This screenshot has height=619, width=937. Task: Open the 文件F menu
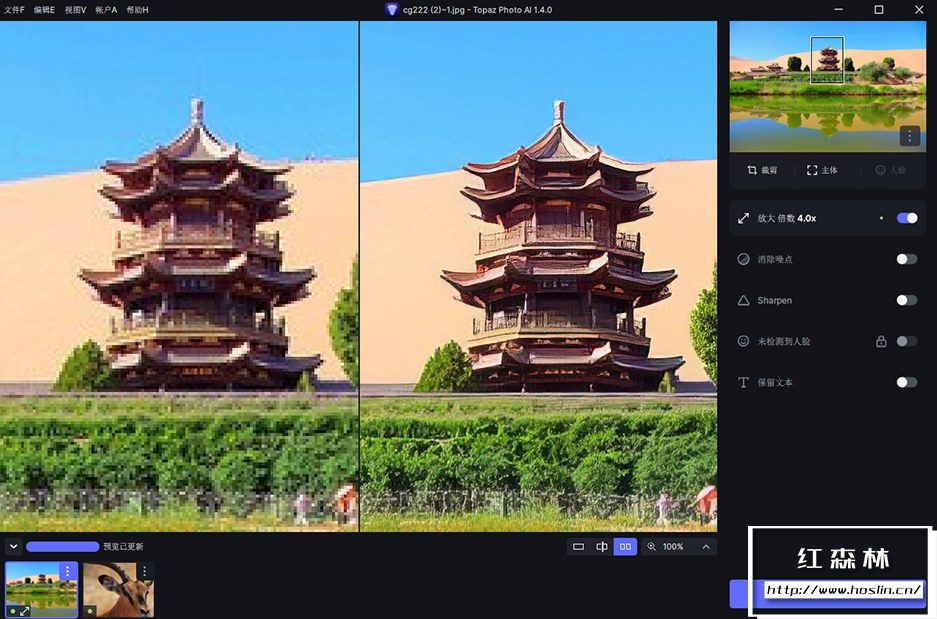[x=14, y=10]
